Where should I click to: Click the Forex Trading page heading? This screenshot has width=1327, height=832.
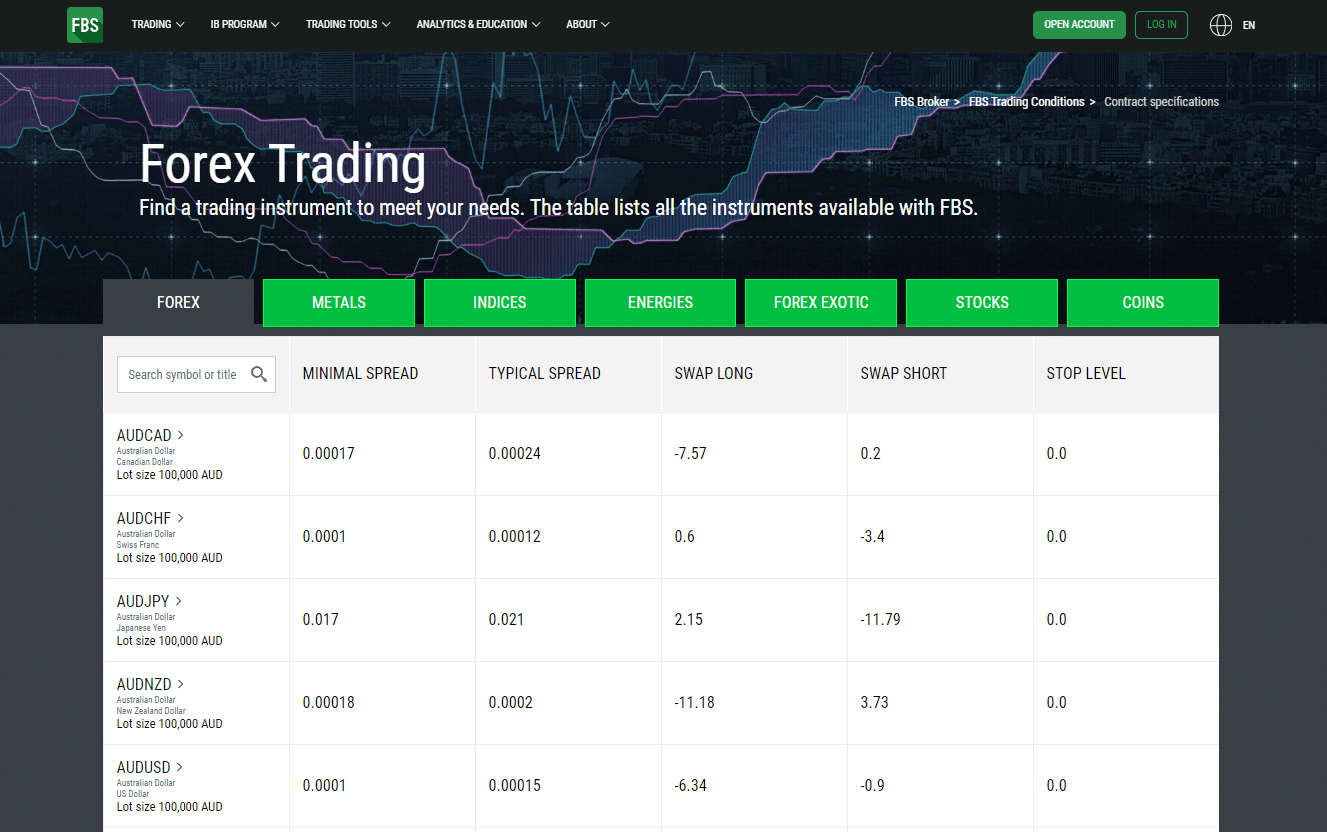click(x=283, y=164)
